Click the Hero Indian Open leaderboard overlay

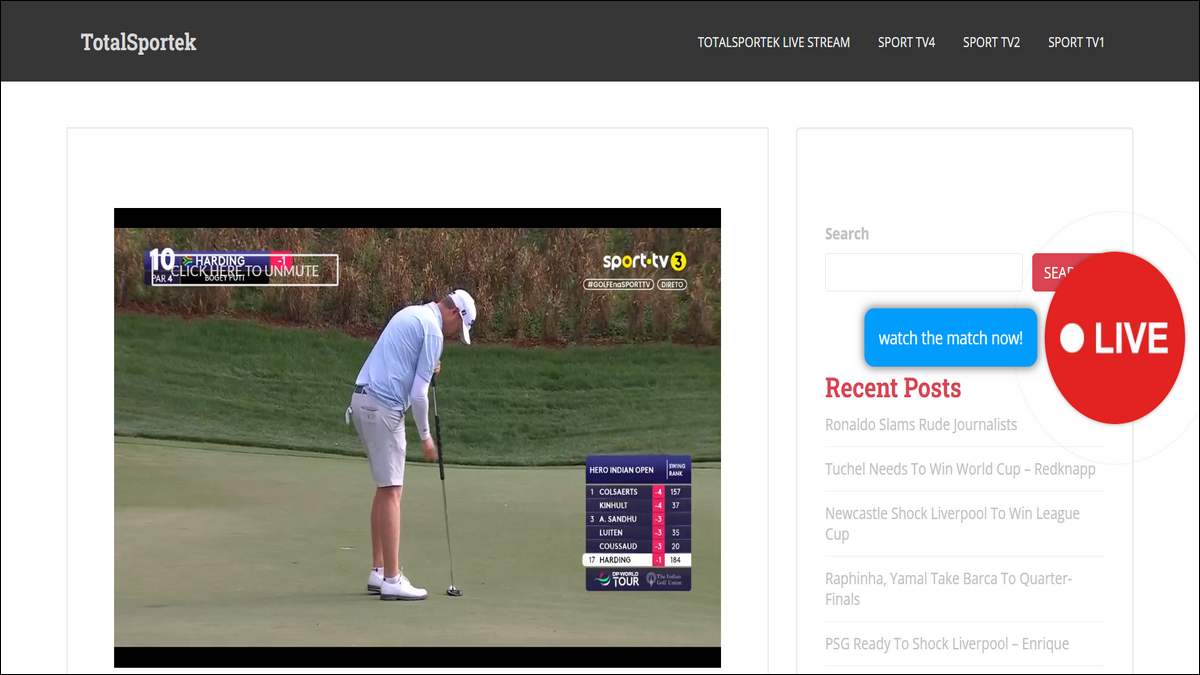click(x=638, y=523)
